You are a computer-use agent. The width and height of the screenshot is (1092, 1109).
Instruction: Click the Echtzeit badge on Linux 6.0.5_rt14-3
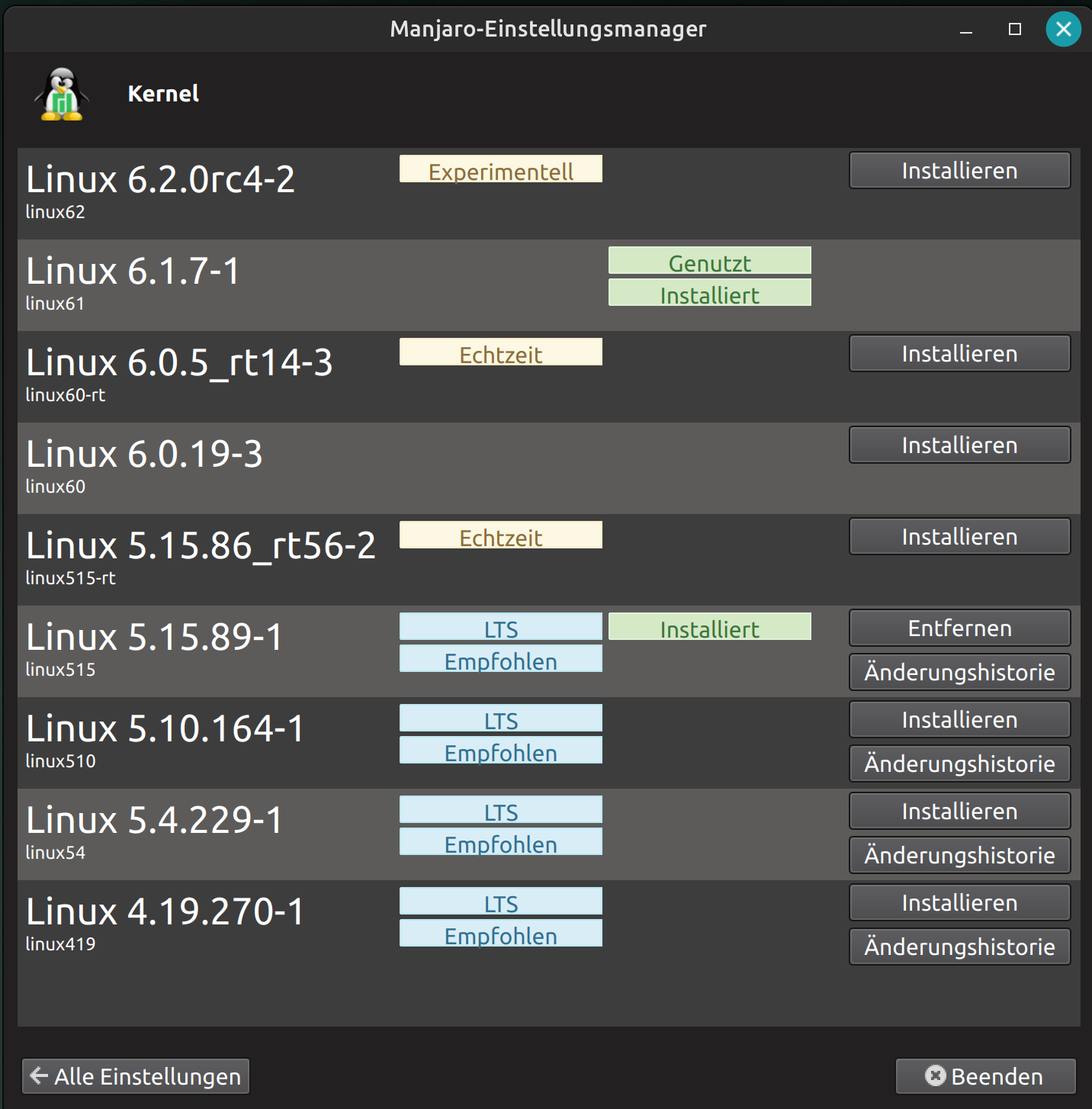point(500,352)
